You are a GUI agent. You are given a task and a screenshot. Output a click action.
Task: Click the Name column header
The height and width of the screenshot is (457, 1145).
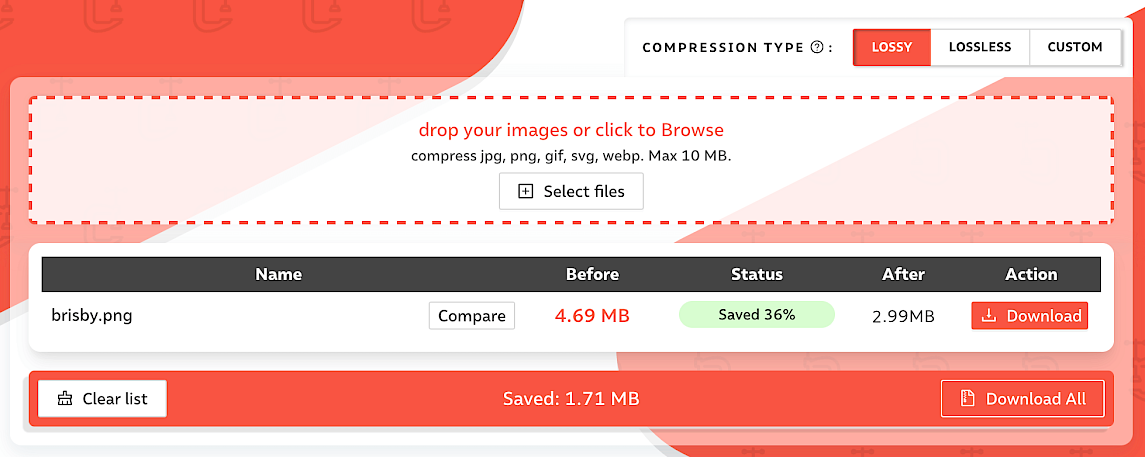point(278,274)
